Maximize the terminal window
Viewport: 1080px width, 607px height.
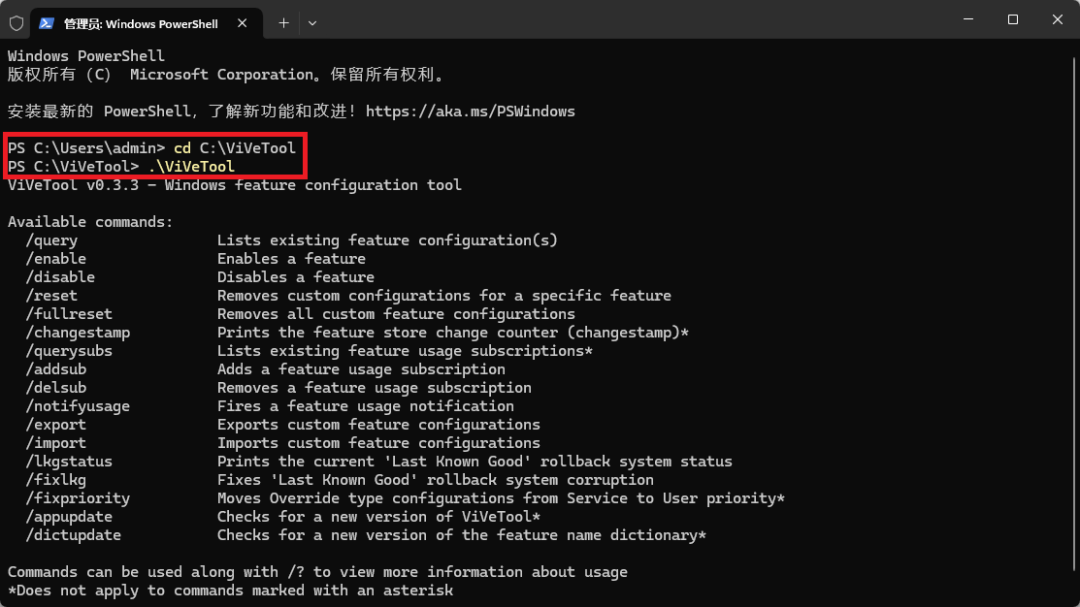[x=1012, y=19]
